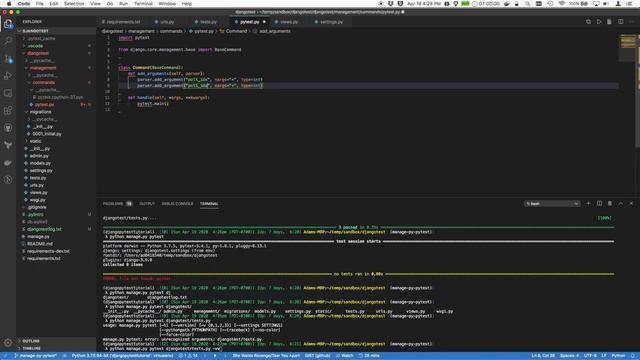Click the errors and warnings count in status bar
640x360 pixels.
pyautogui.click(x=188, y=356)
